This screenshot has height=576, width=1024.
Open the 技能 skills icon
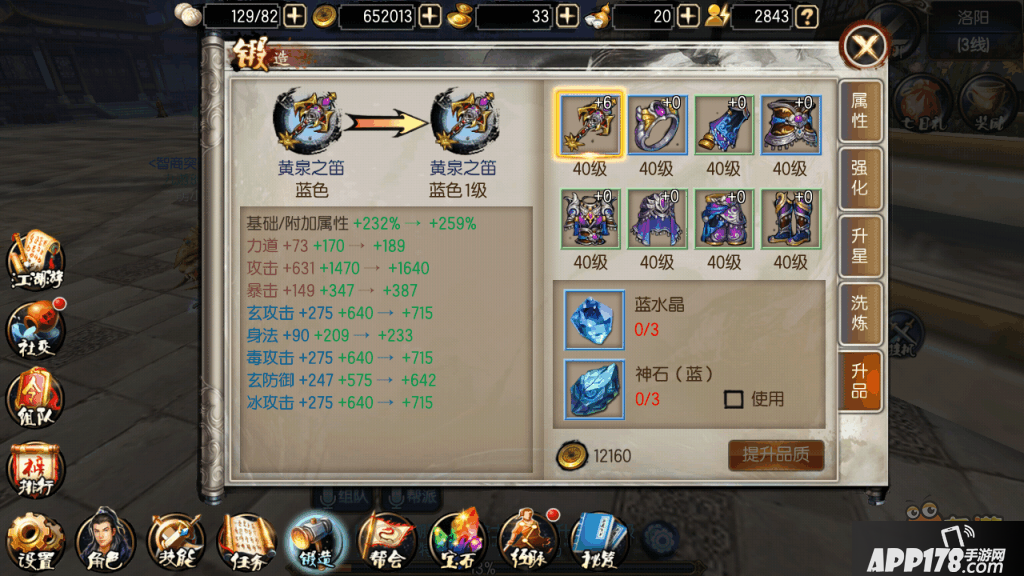click(x=176, y=541)
